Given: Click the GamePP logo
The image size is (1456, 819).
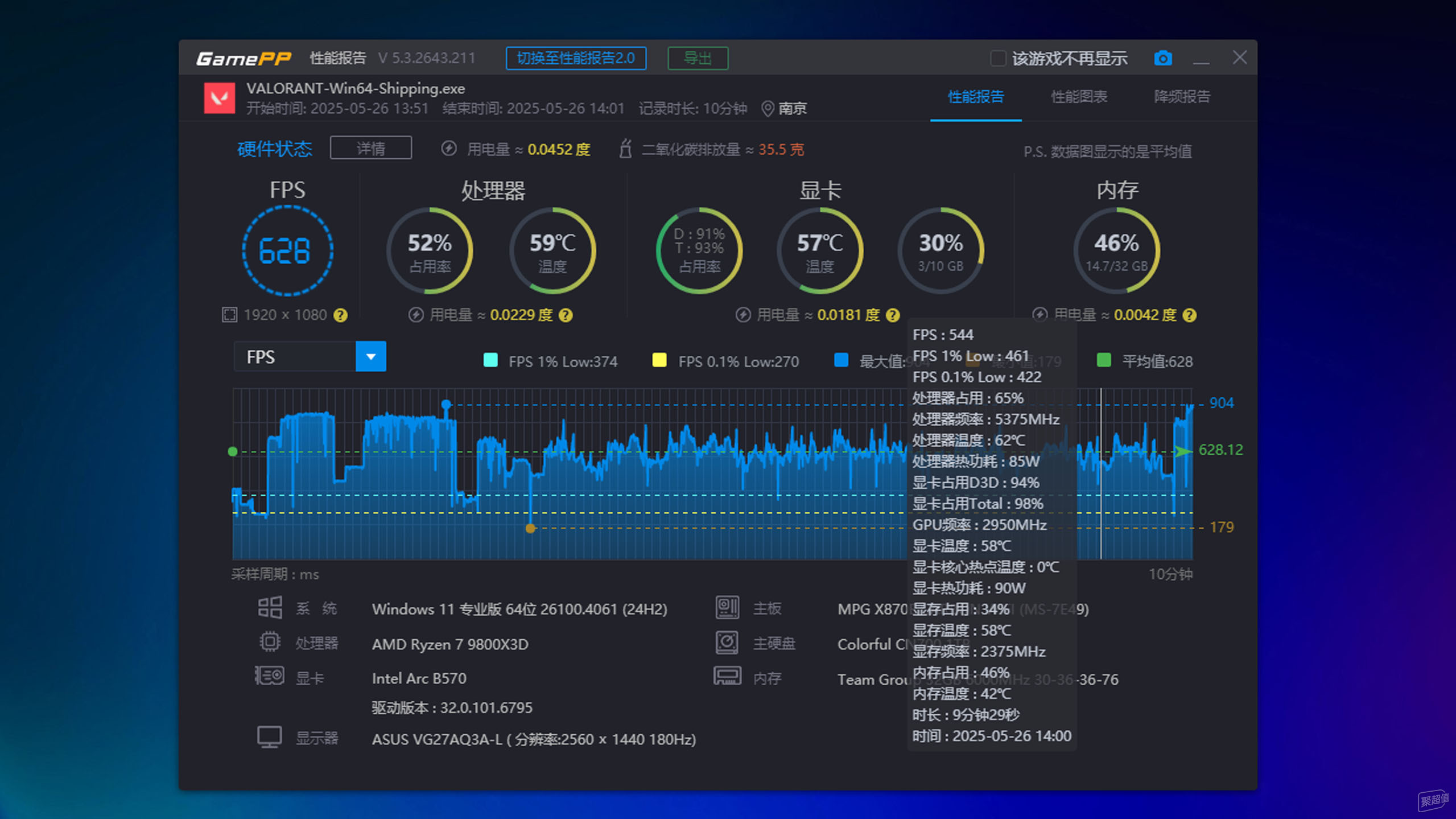Looking at the screenshot, I should tap(244, 58).
